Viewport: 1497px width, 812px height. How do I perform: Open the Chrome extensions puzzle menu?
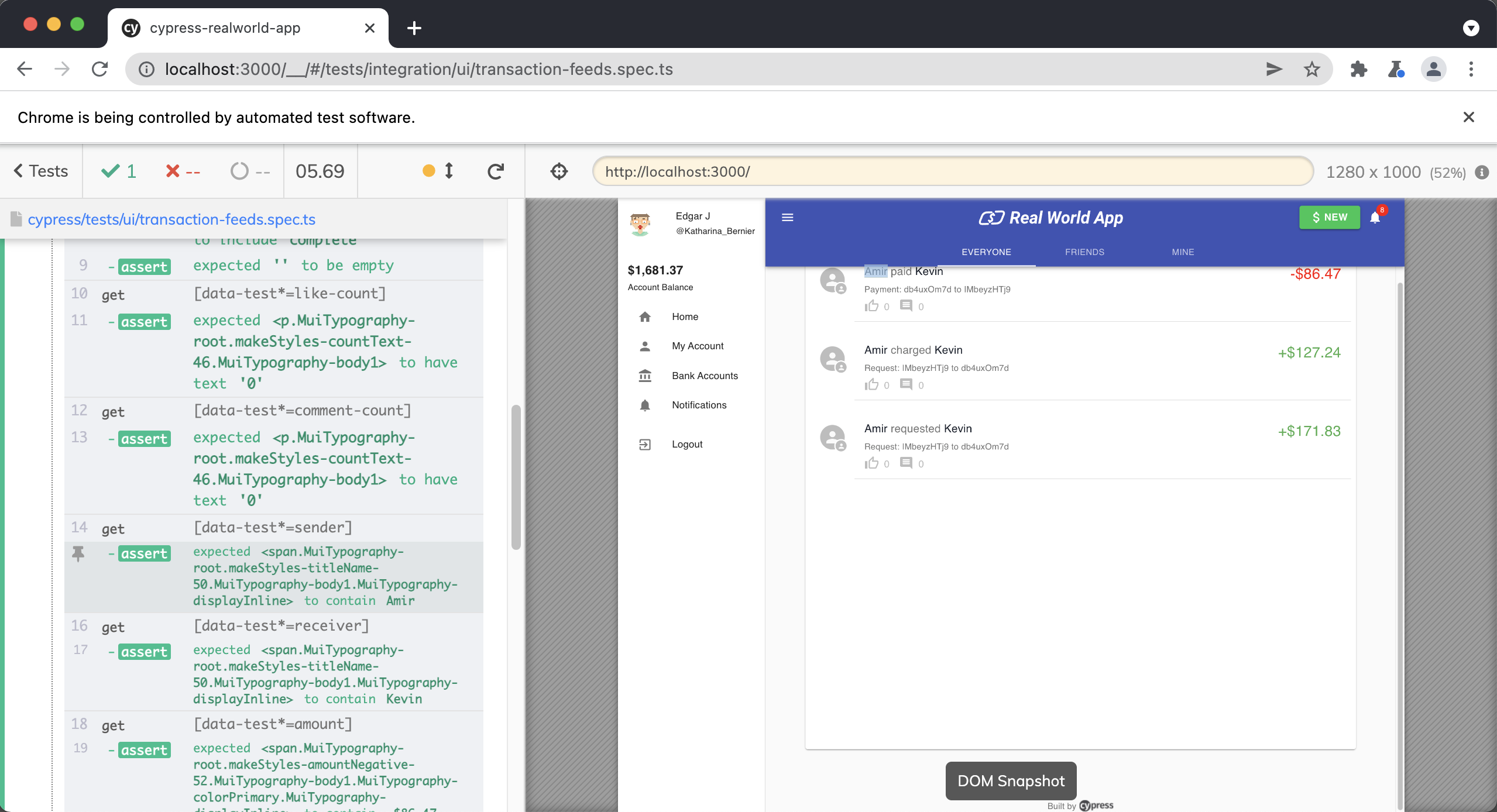click(1358, 69)
